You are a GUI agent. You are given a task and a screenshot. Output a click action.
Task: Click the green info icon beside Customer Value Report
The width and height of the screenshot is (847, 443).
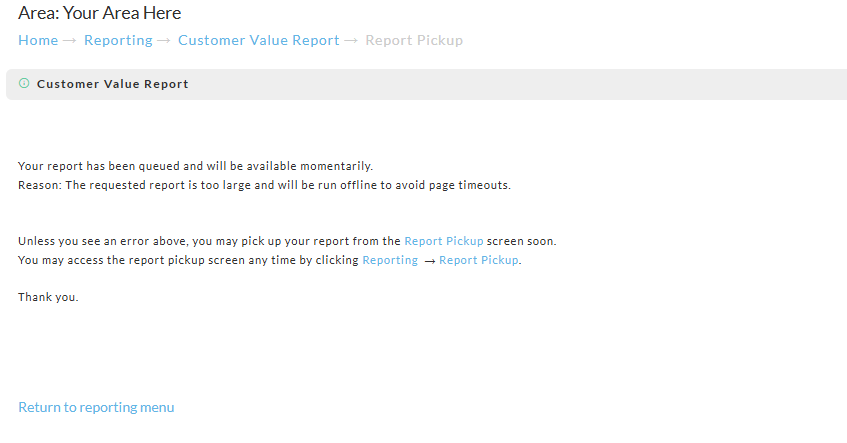[x=24, y=83]
